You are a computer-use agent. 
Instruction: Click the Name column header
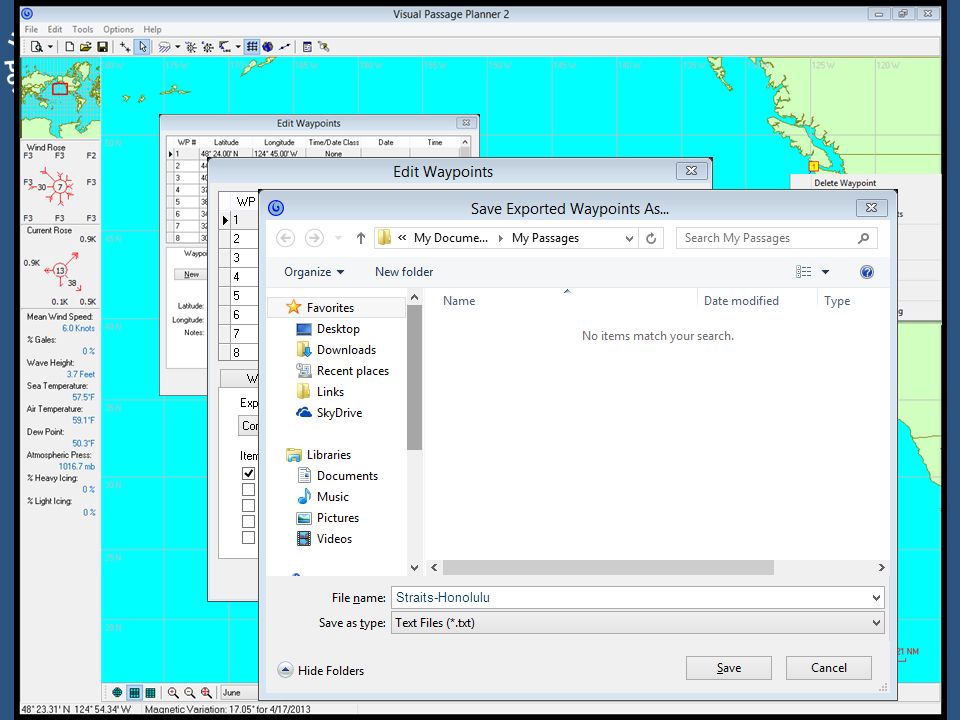click(459, 301)
